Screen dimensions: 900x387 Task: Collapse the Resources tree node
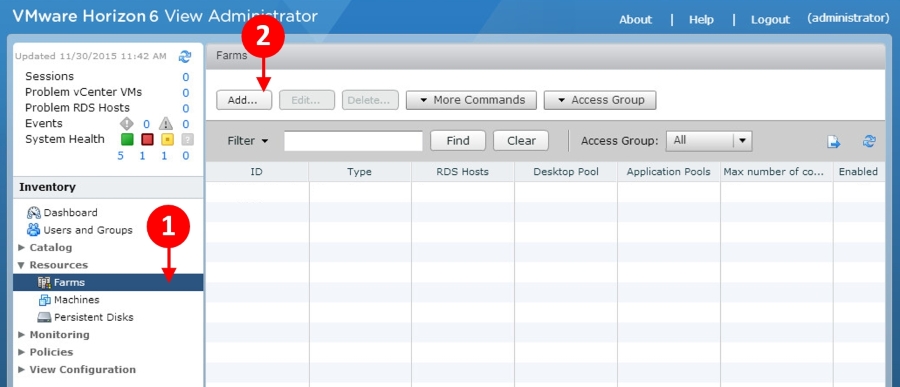[x=22, y=265]
